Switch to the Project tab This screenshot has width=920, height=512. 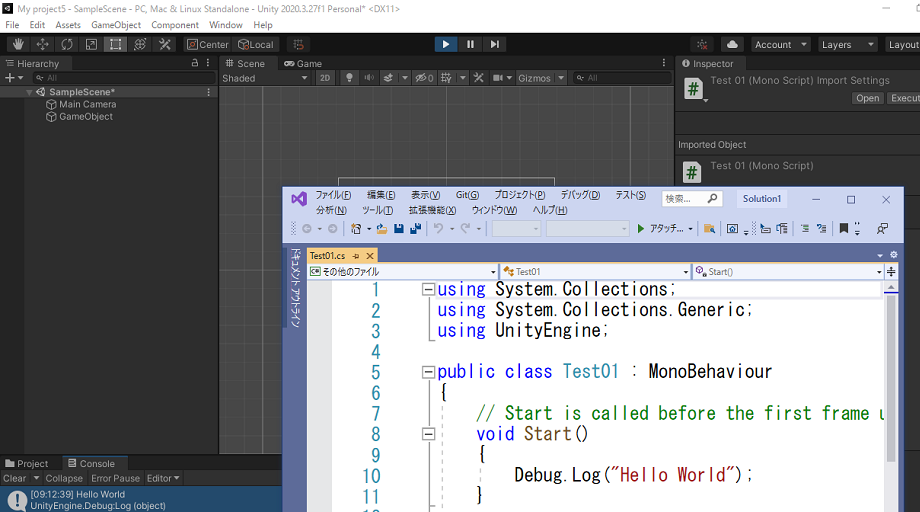coord(26,463)
